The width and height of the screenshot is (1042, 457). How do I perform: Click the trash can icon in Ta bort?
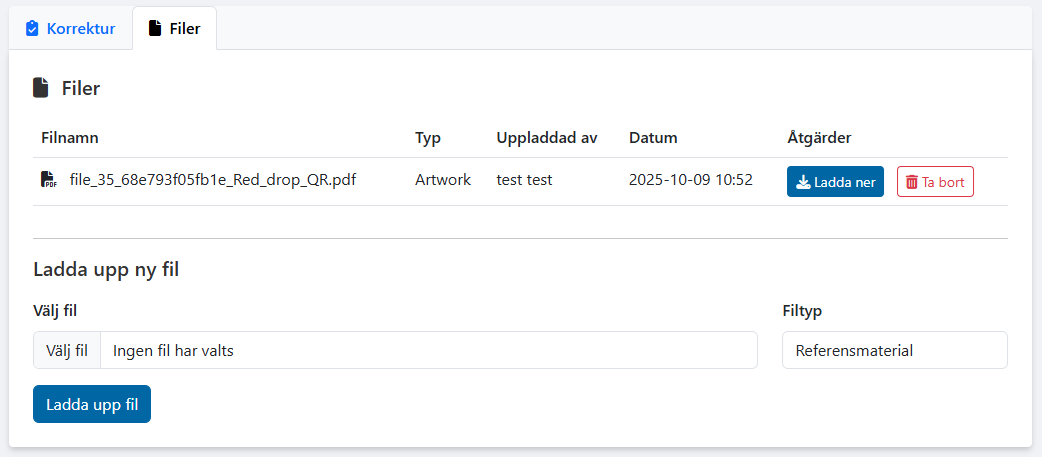911,183
